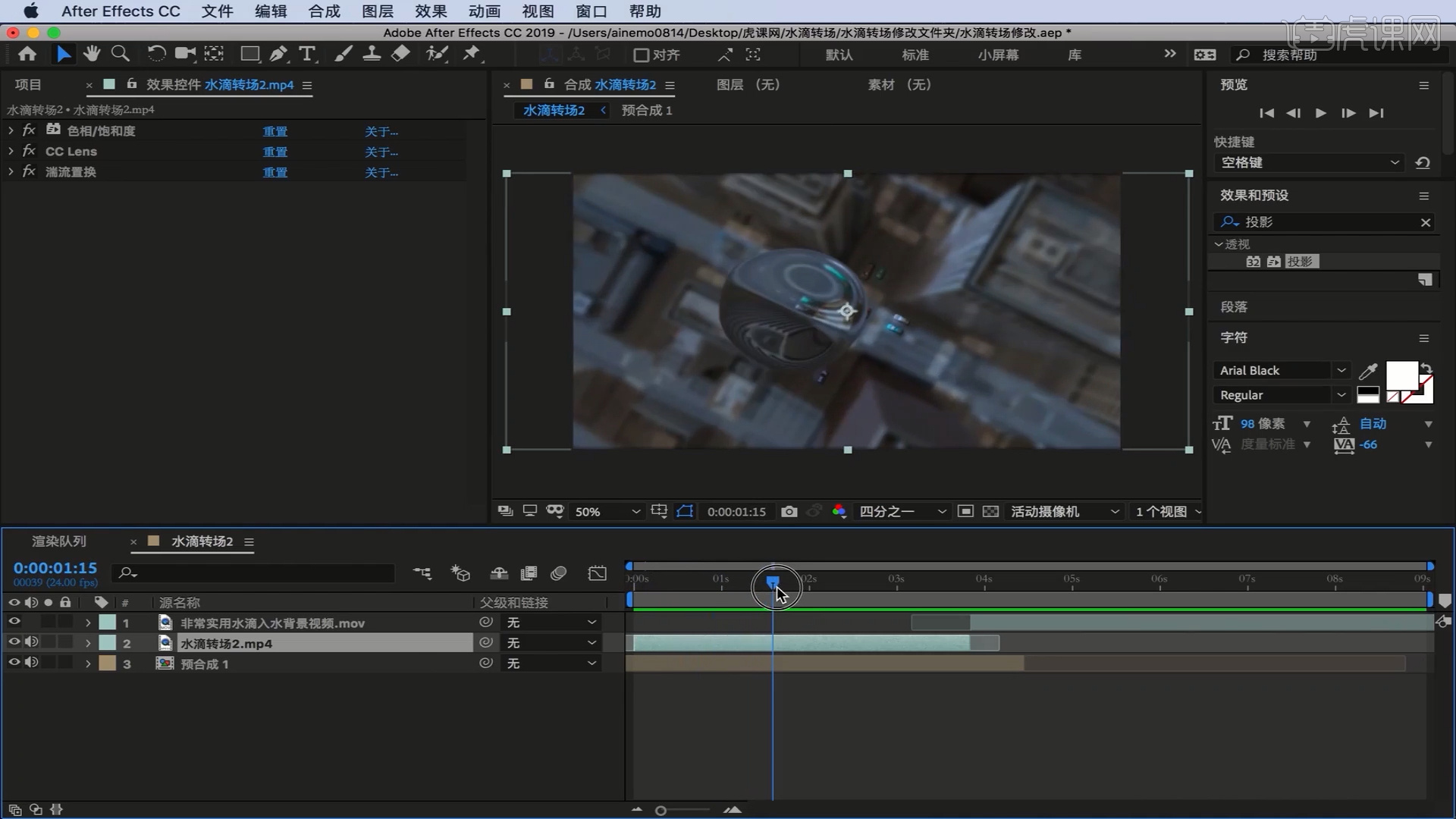Mute audio of 水滴转场2.mp4 layer
Screen dimensions: 1456x819
(31, 643)
